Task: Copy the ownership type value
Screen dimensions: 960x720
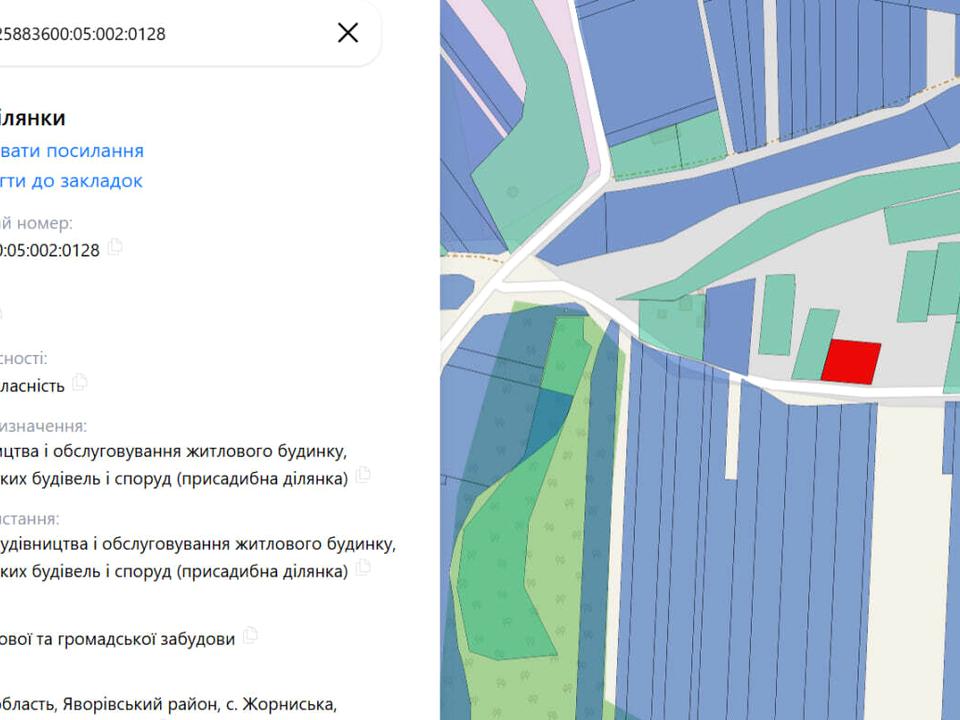Action: point(80,382)
